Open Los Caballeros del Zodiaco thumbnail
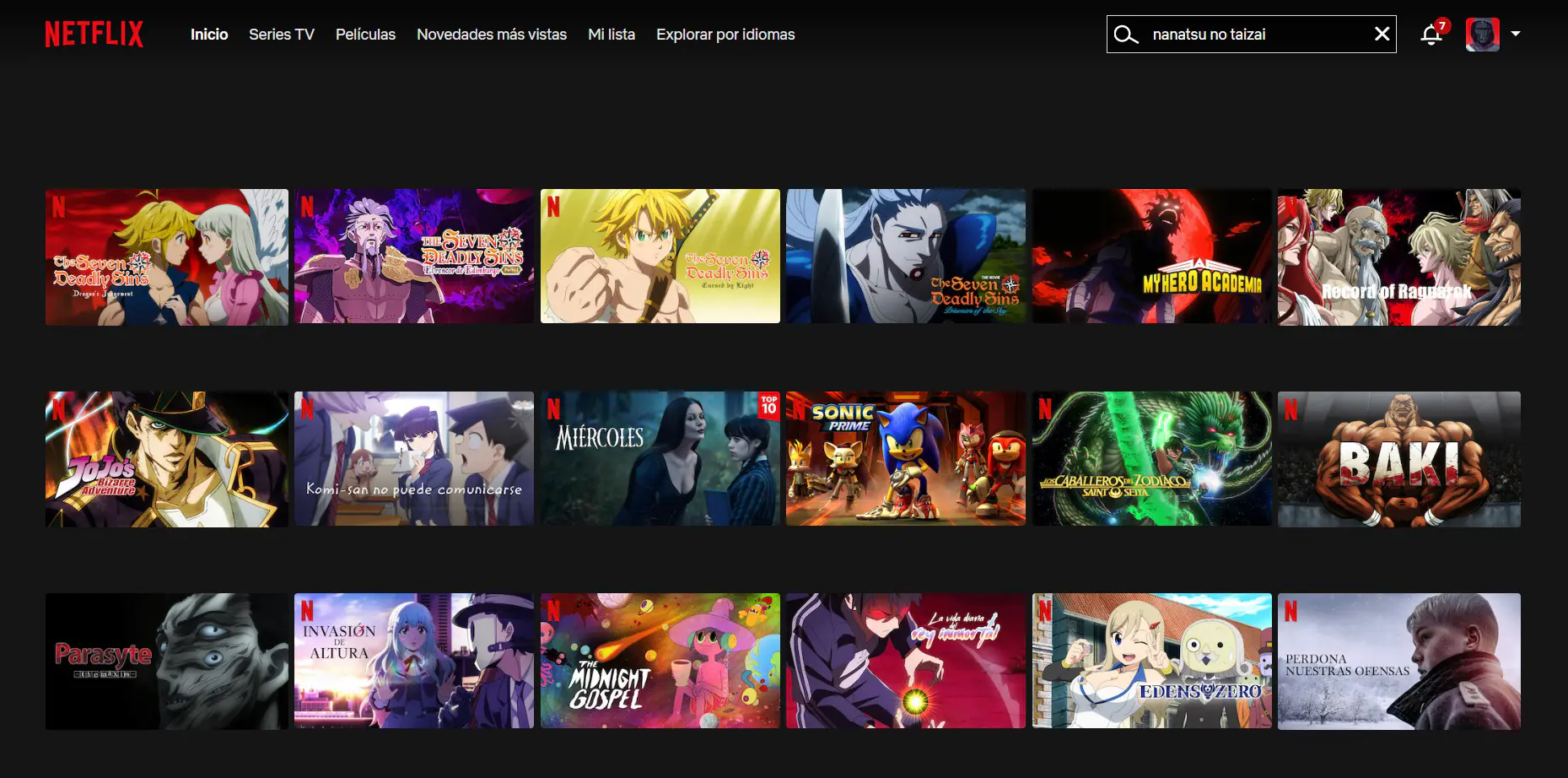Screen dimensions: 1568x778 click(x=1152, y=459)
